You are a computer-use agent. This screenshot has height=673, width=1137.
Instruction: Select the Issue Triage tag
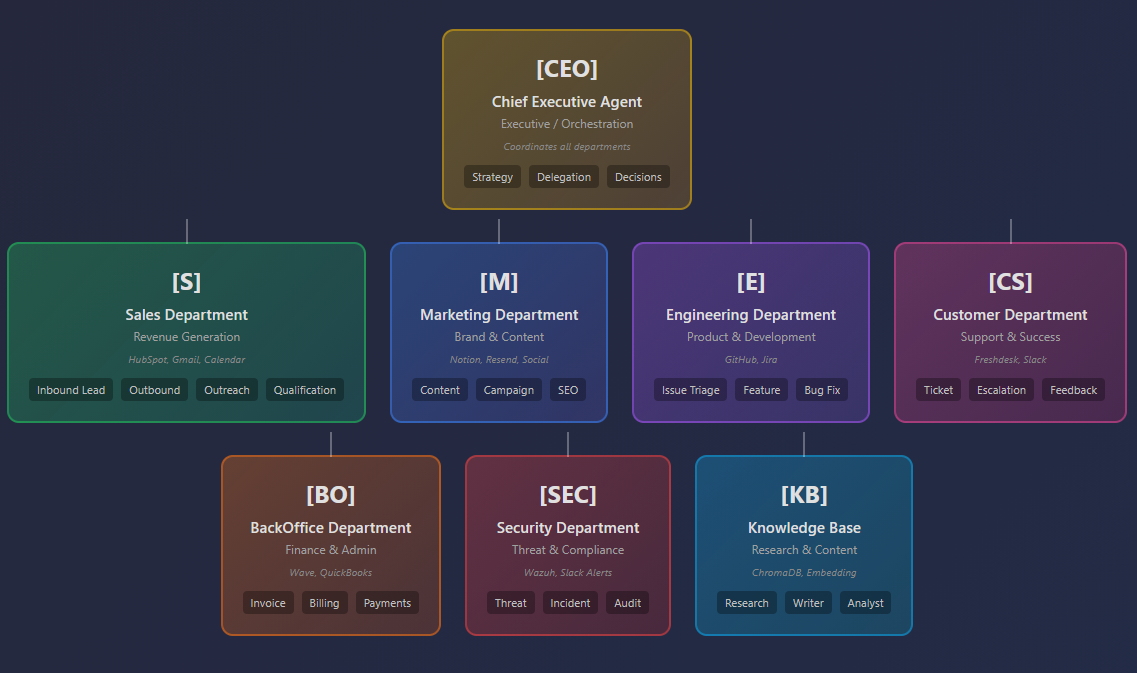point(690,390)
